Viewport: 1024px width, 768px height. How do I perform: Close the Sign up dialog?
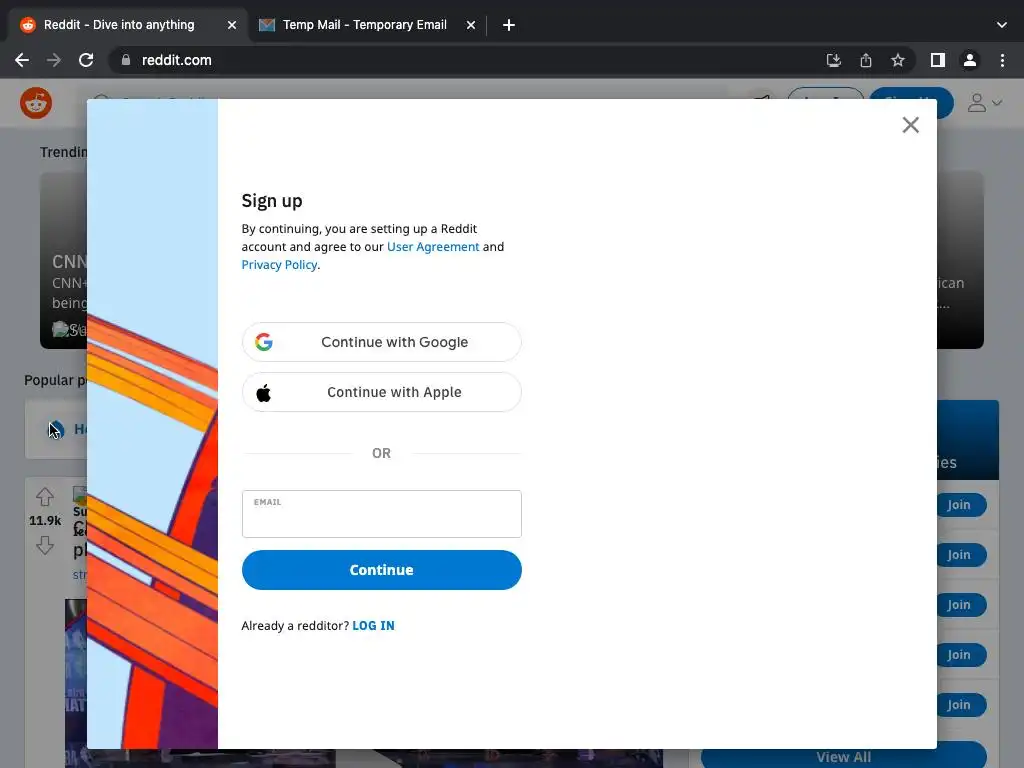910,125
